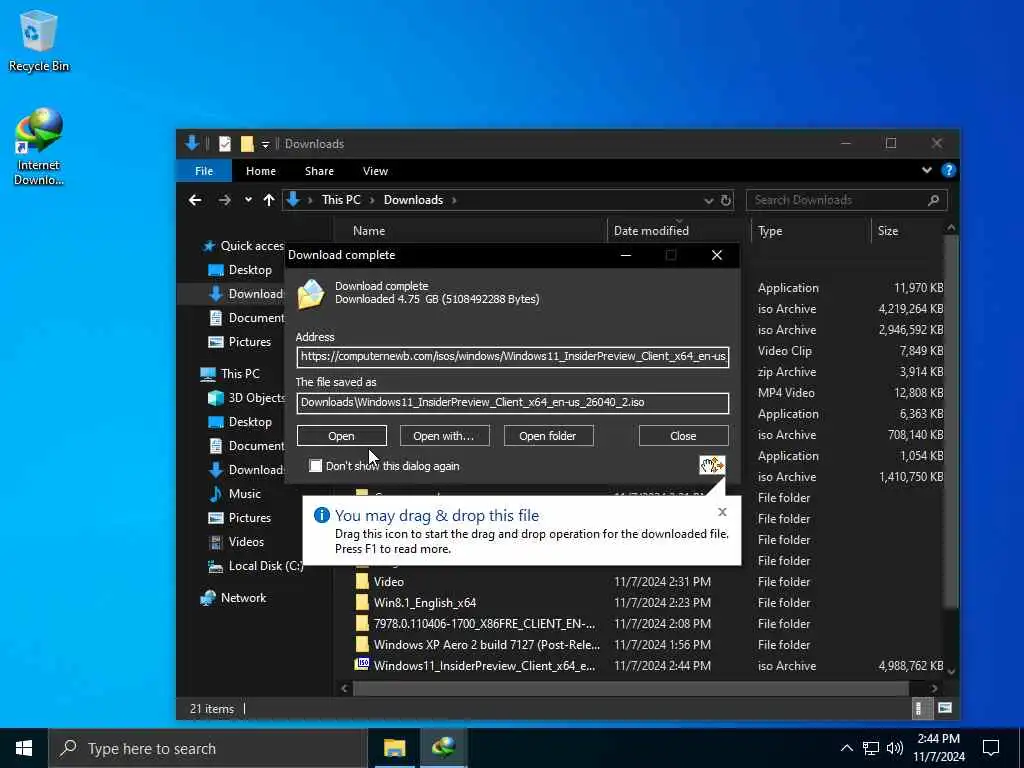
Task: Click the Address URL field
Action: (x=513, y=357)
